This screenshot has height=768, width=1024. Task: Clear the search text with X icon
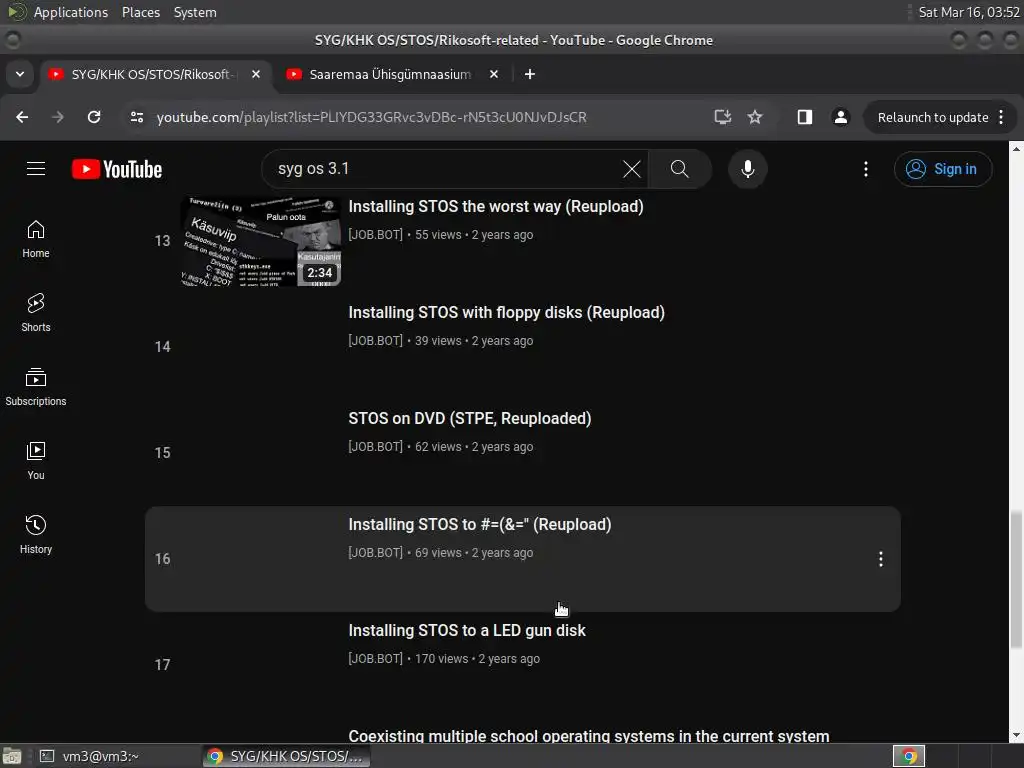(632, 169)
